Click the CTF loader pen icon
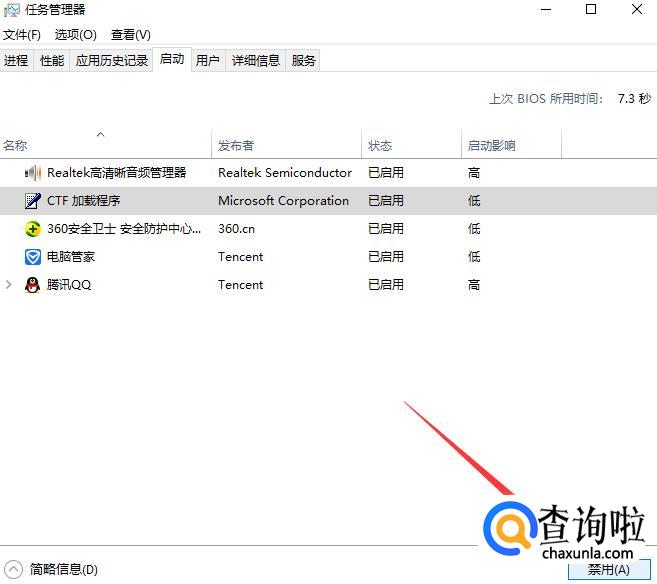 [33, 201]
